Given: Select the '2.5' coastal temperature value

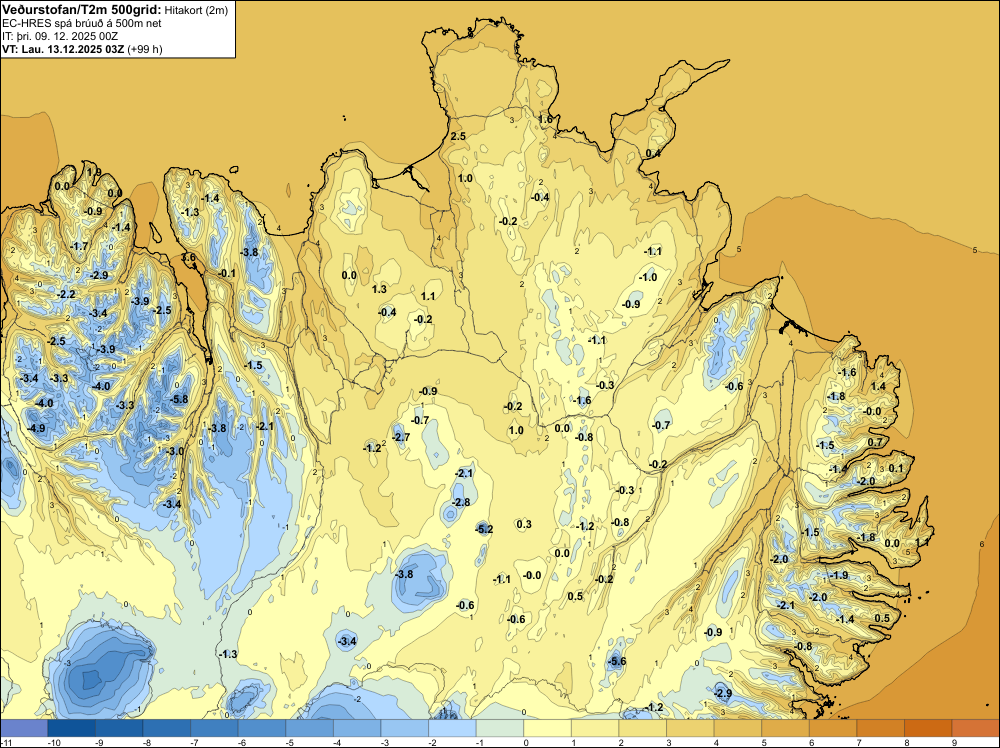Looking at the screenshot, I should 458,136.
